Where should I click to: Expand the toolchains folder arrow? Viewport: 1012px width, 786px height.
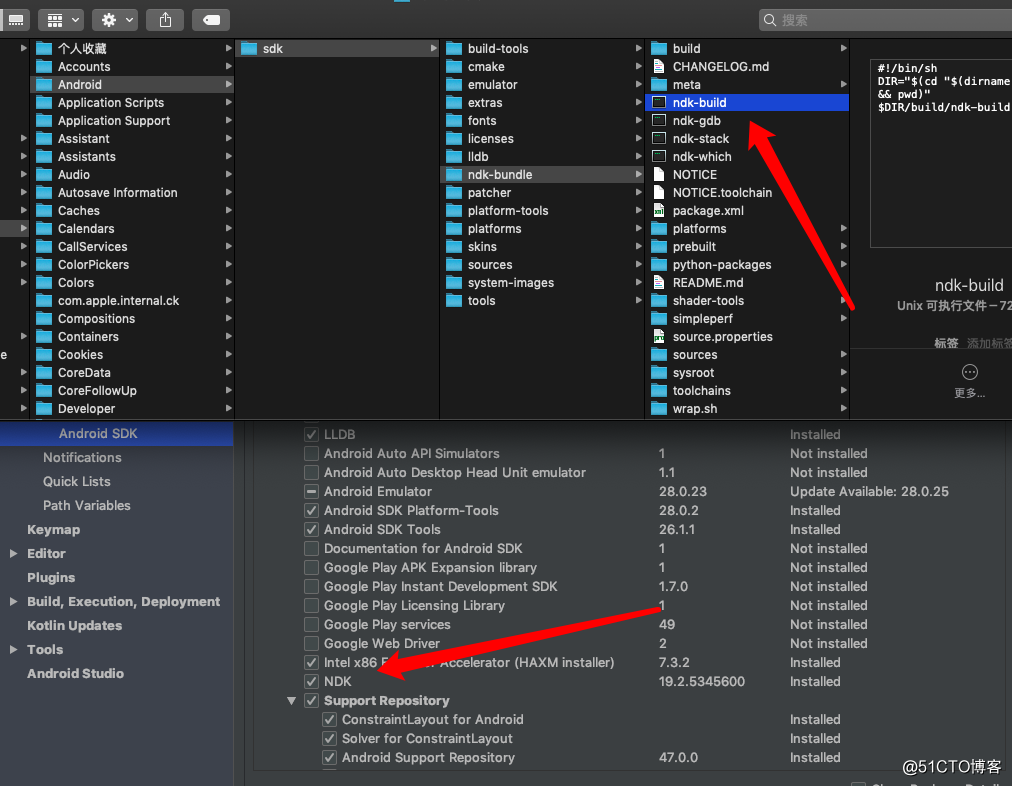tap(843, 390)
